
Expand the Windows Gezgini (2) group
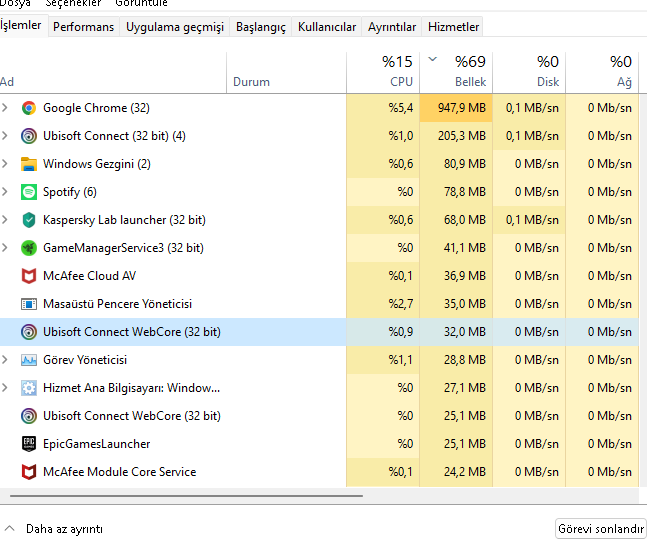5,164
